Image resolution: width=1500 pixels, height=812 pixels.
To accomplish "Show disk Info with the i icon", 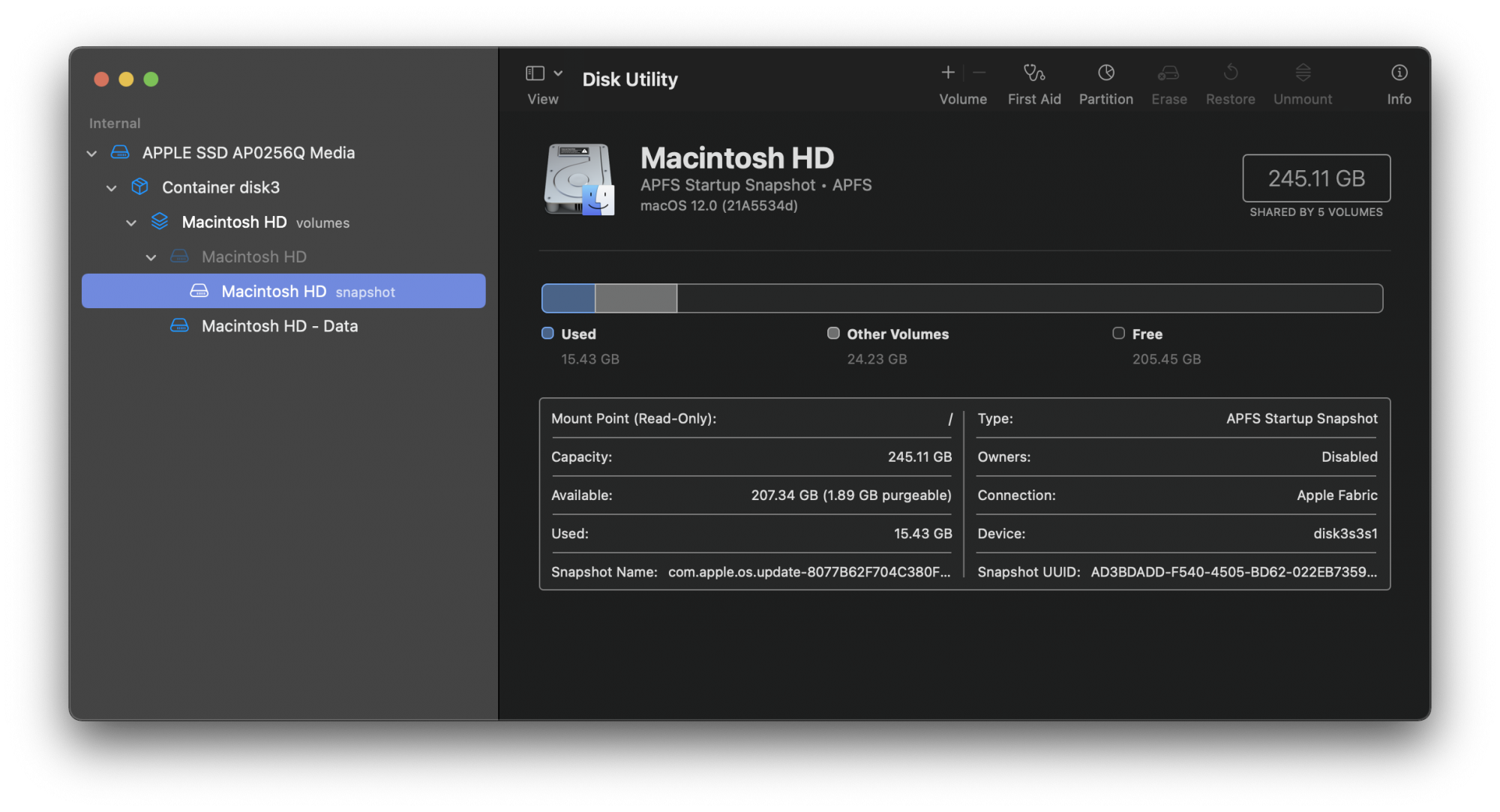I will [x=1399, y=73].
